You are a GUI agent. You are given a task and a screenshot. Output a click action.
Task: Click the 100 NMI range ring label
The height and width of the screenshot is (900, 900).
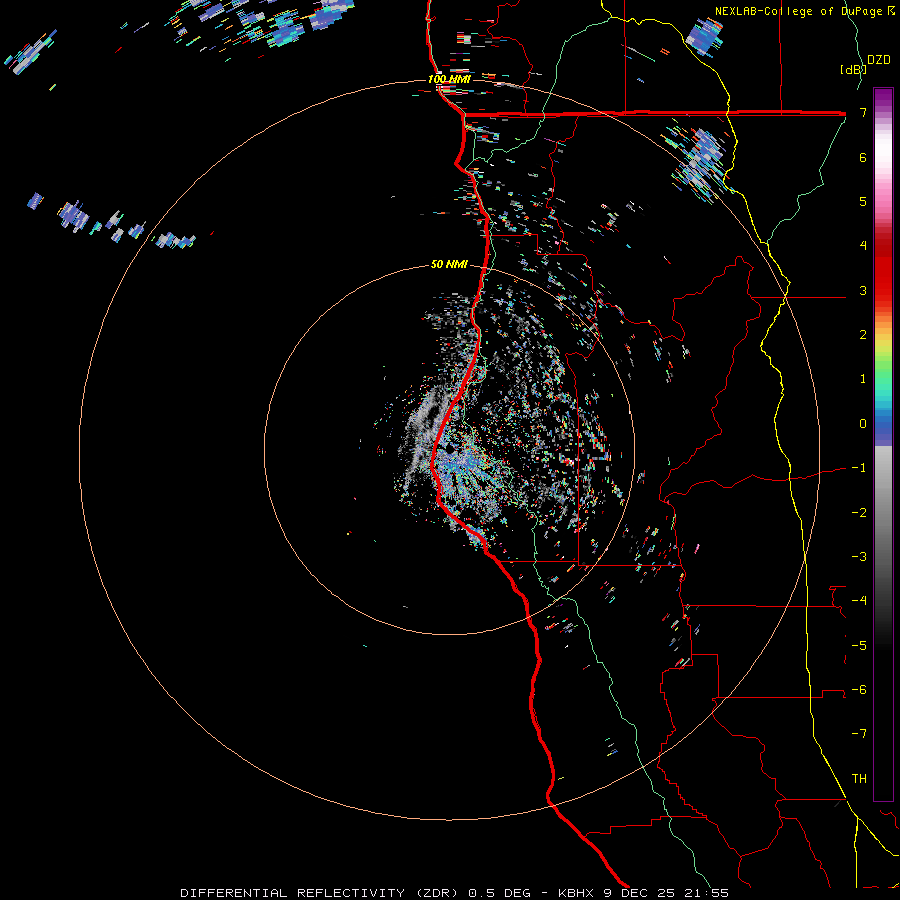(x=449, y=79)
